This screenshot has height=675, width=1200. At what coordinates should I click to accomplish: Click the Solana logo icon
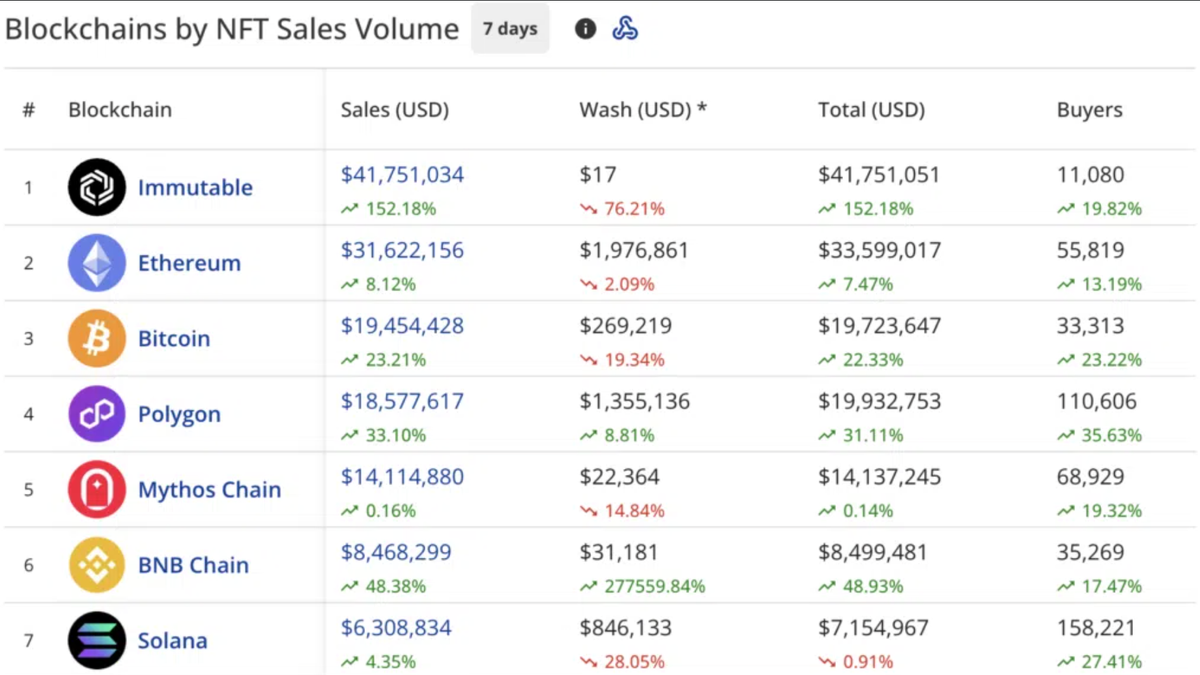tap(97, 640)
